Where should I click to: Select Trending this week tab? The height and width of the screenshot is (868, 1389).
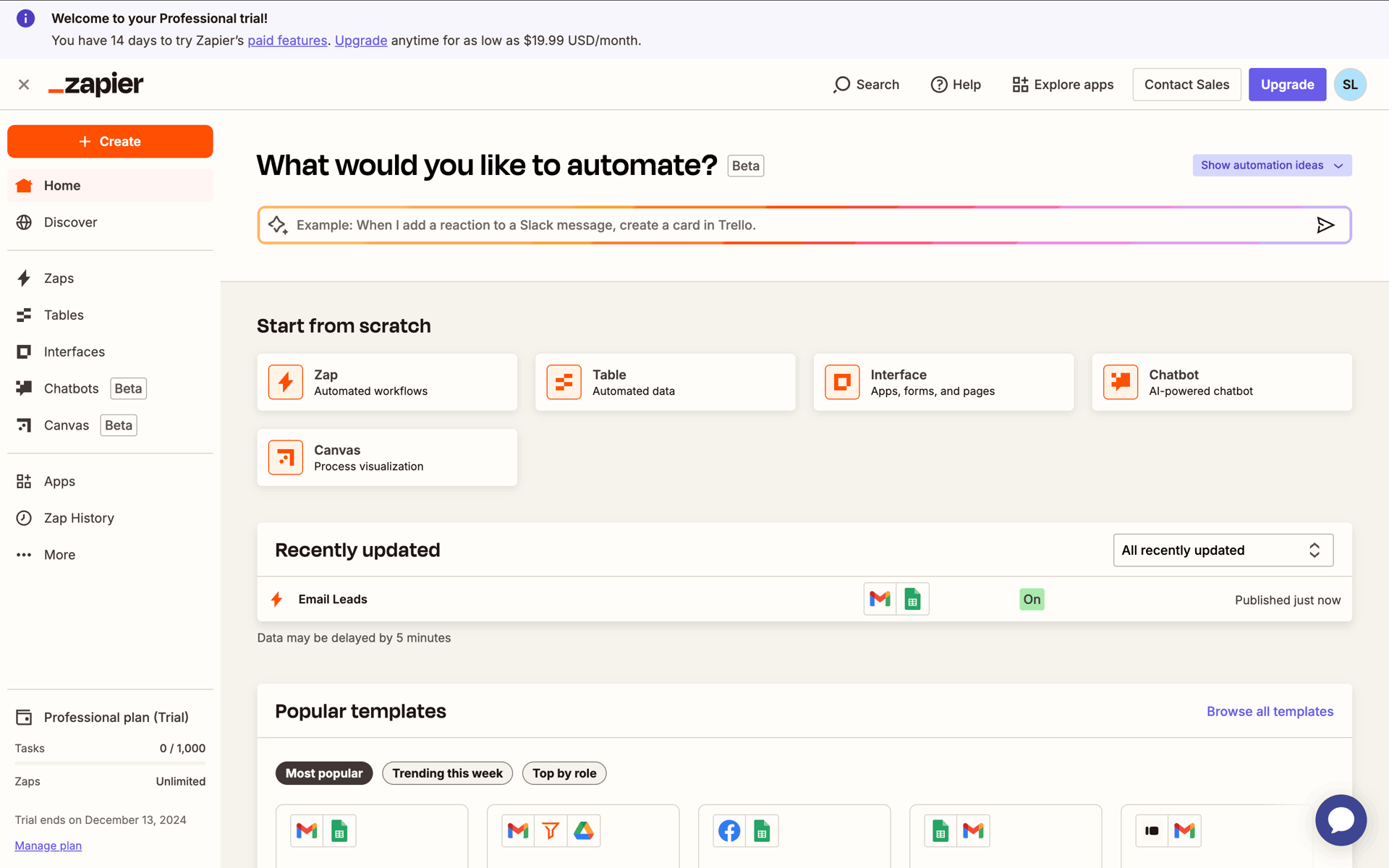point(447,773)
